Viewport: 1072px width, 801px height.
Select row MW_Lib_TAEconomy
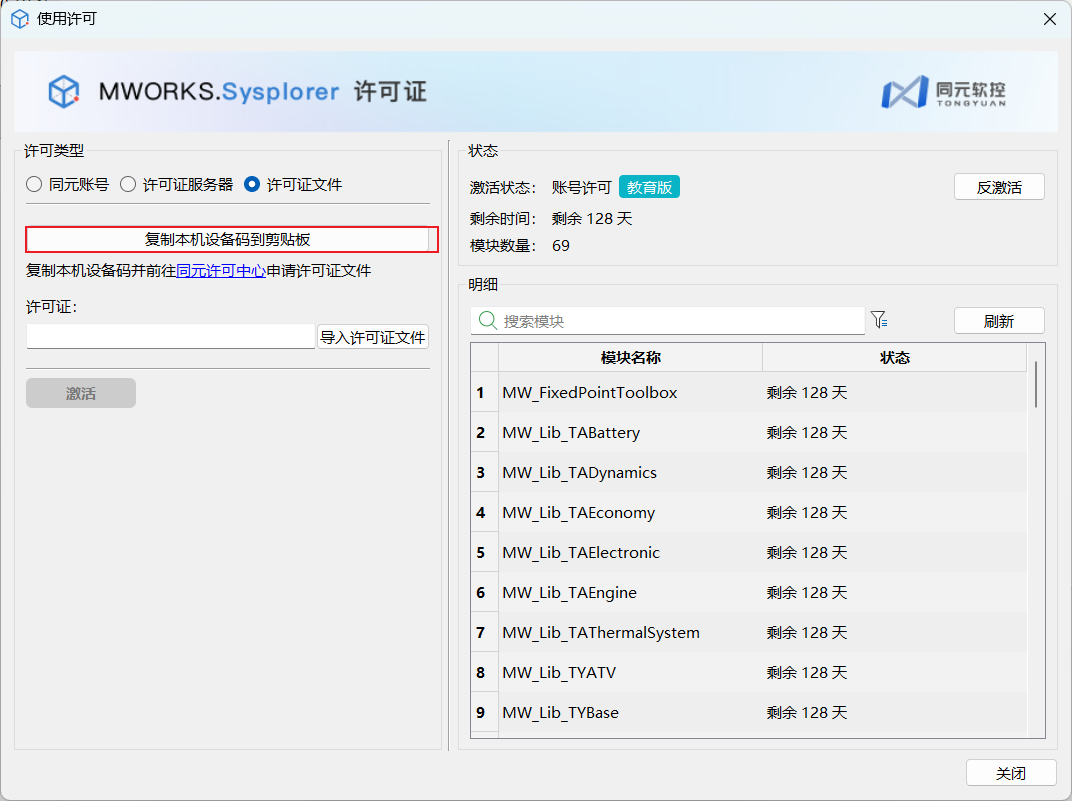click(x=749, y=513)
